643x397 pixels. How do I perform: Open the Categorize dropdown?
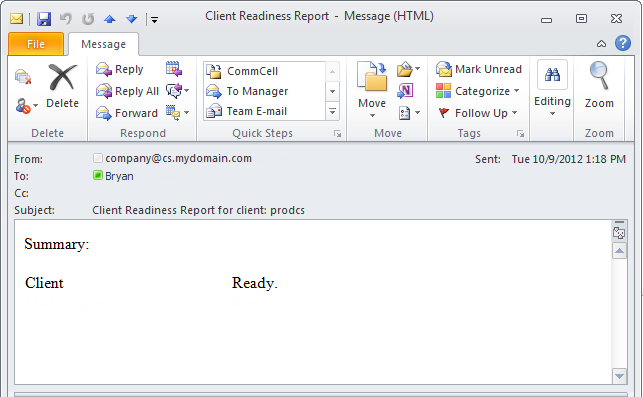[478, 91]
